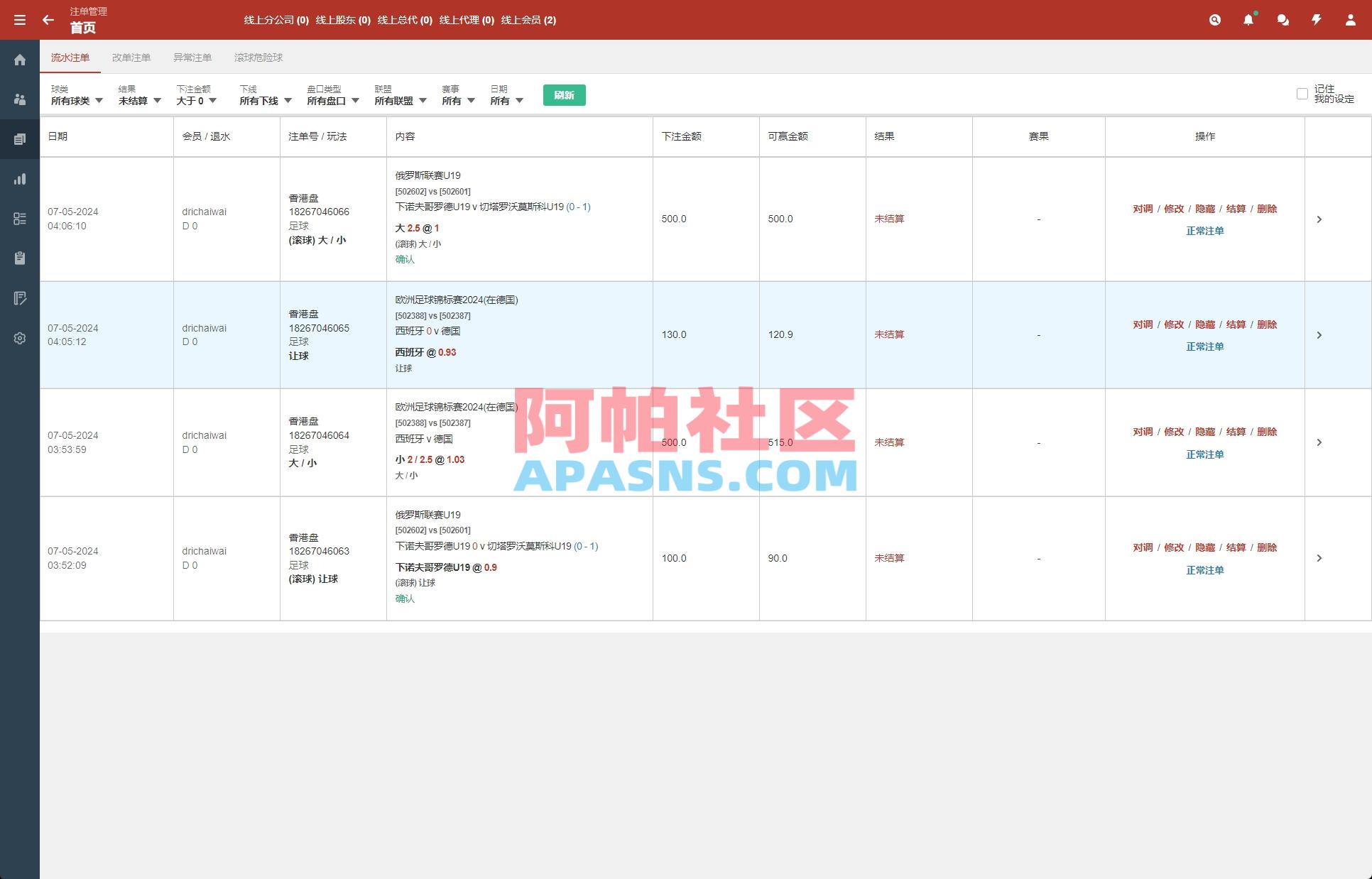Click 删除 on the first bet record
This screenshot has height=879, width=1372.
tap(1268, 209)
